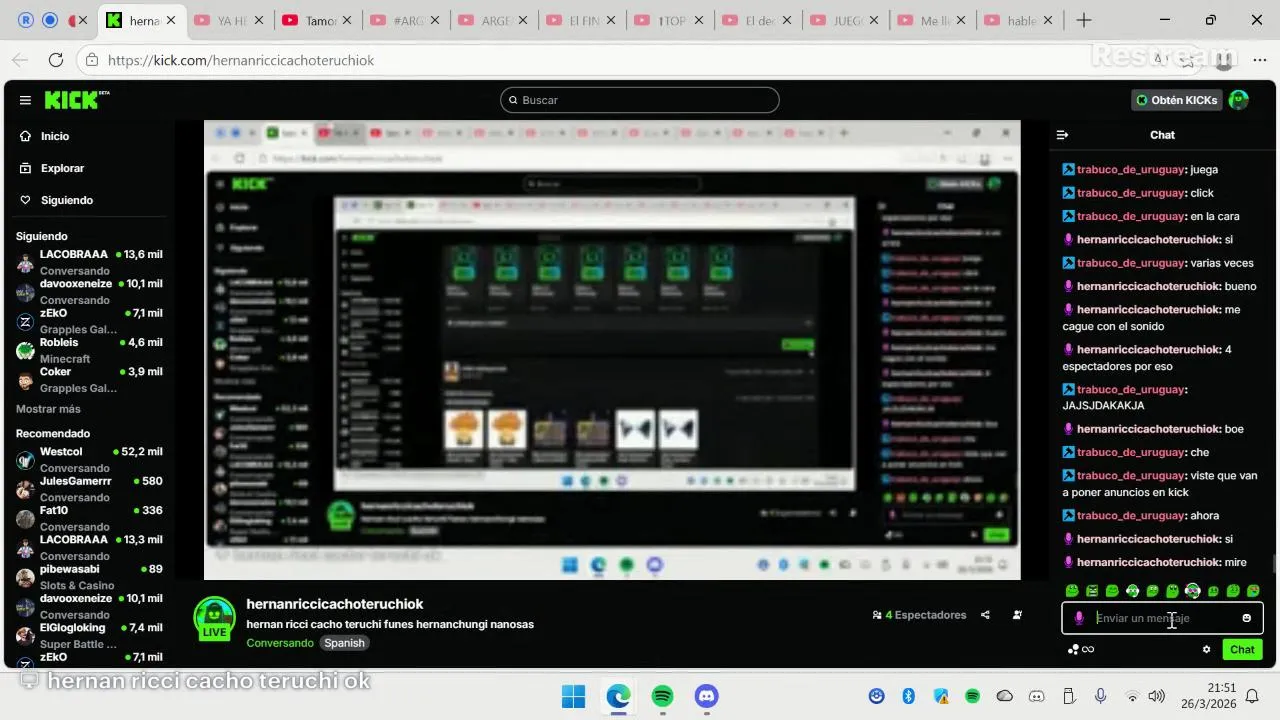The height and width of the screenshot is (720, 1280).
Task: Click username in 'me cague con el sonido' message
Action: 1148,309
